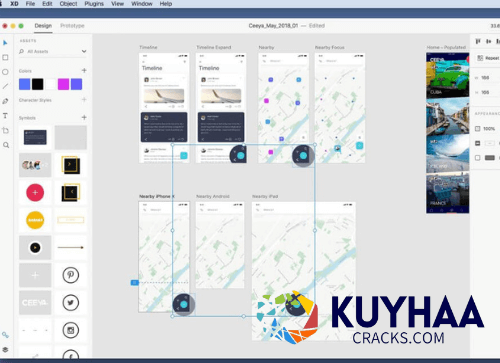Click the Add Character Style plus
The height and width of the screenshot is (363, 500).
click(x=84, y=100)
